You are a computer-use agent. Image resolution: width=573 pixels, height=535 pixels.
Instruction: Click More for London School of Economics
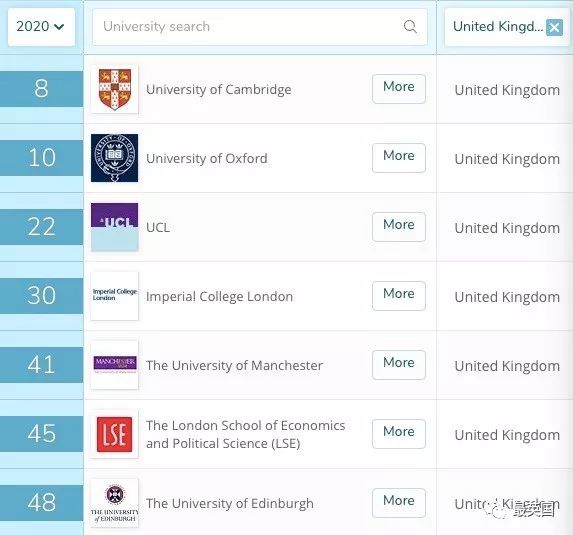coord(399,434)
